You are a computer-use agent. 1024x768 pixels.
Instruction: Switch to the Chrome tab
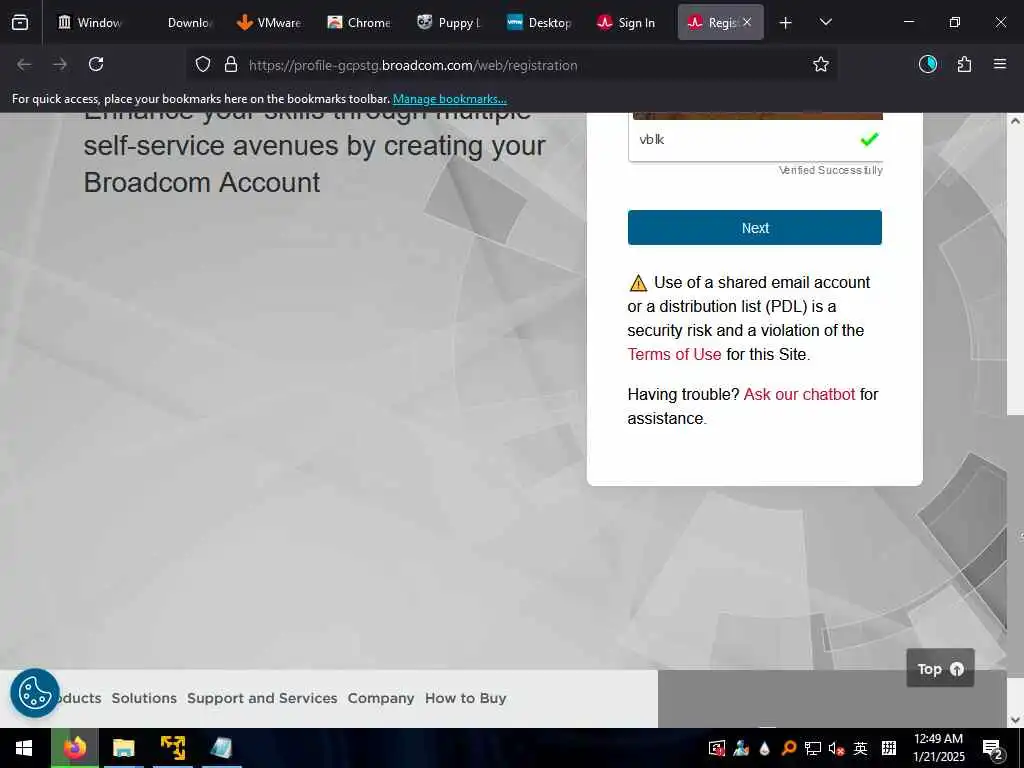point(359,22)
